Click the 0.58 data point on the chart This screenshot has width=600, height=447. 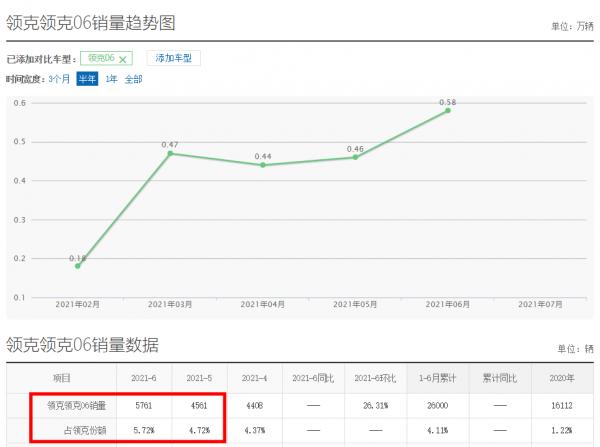[x=447, y=110]
